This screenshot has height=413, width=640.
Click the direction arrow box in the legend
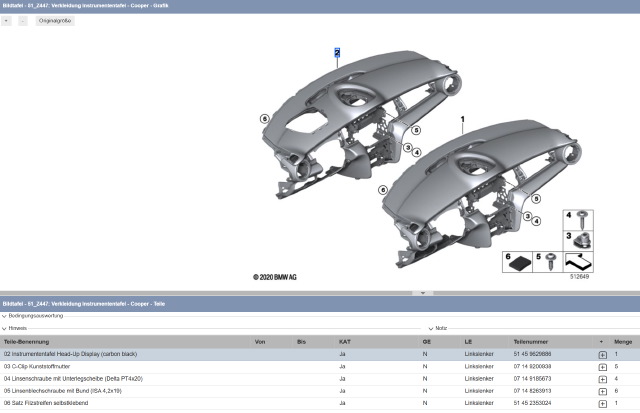pyautogui.click(x=578, y=262)
